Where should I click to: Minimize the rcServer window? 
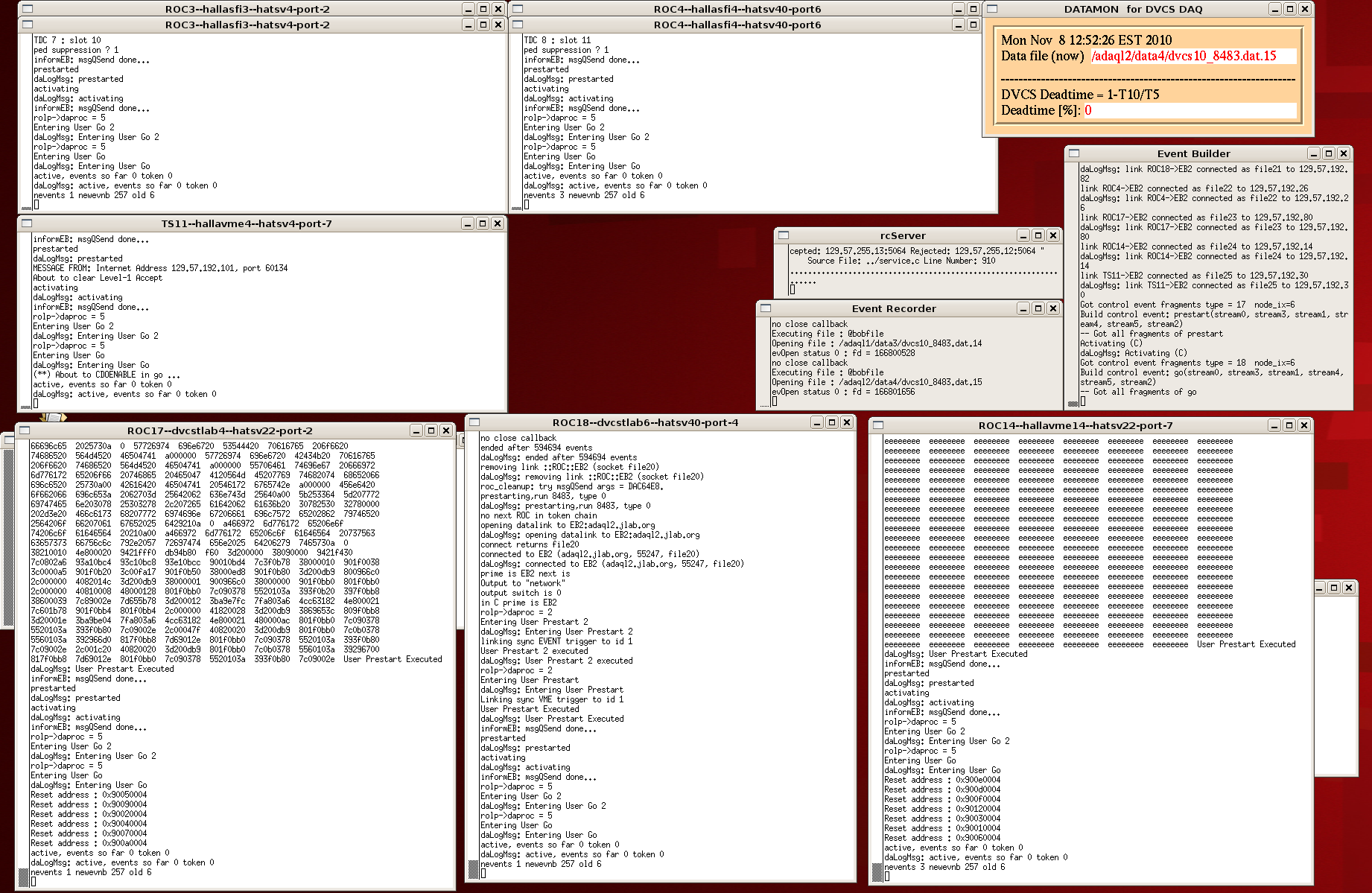pyautogui.click(x=1023, y=235)
